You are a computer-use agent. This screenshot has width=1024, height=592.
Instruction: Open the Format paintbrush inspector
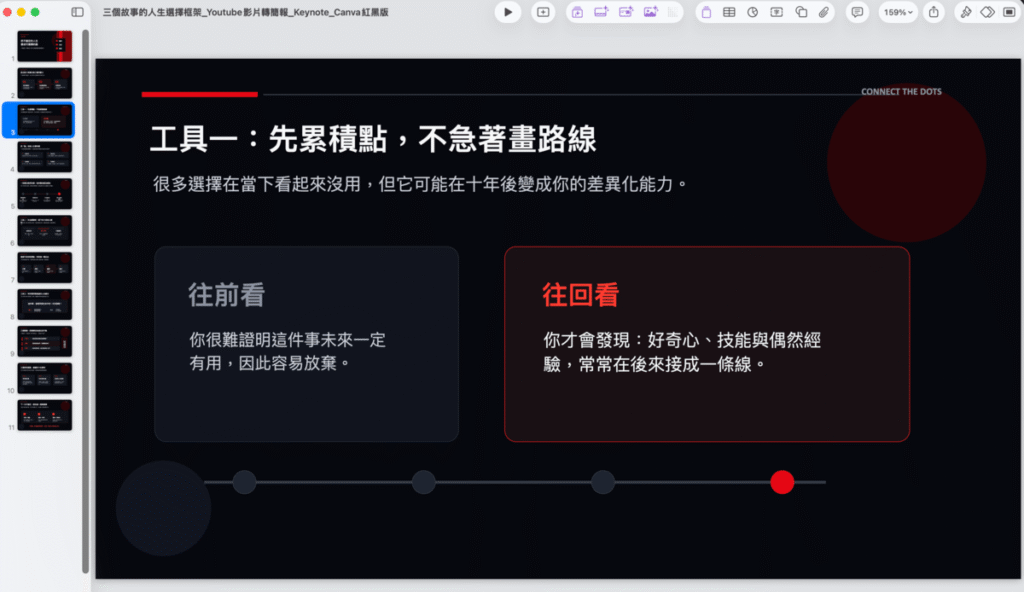pyautogui.click(x=965, y=12)
